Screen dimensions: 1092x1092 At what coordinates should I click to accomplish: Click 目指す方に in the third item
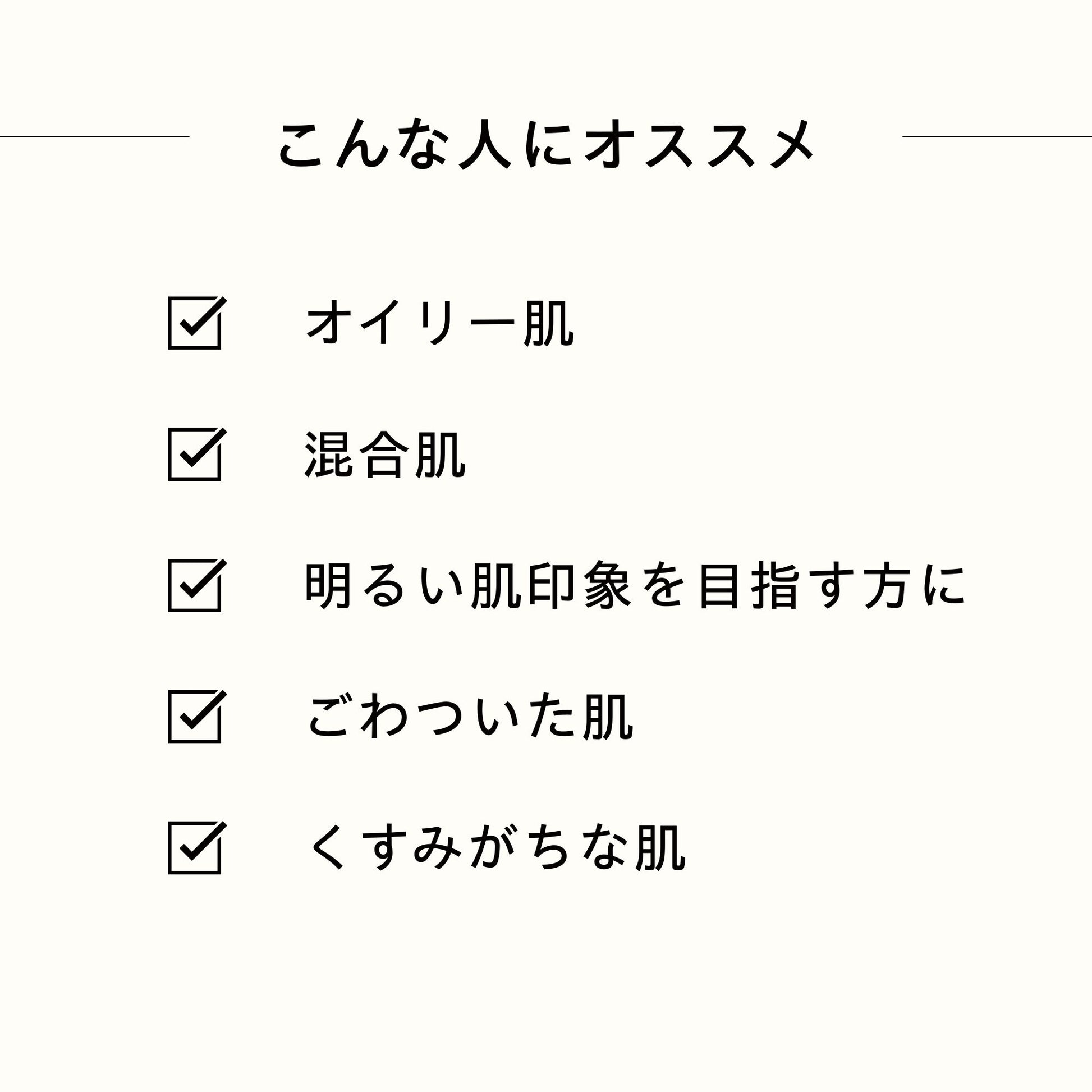point(831,586)
